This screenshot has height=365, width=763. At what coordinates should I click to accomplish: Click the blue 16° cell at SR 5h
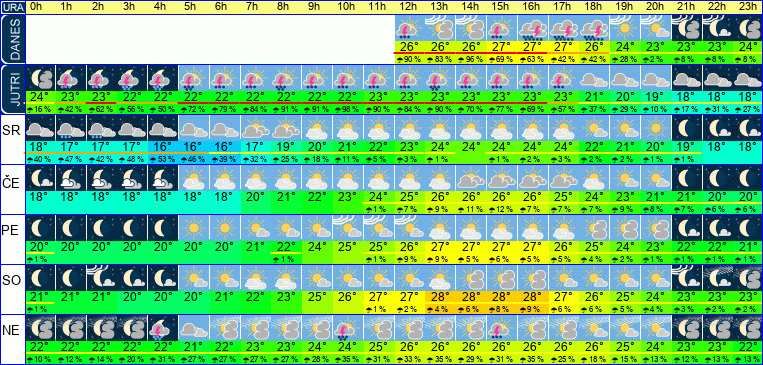(x=194, y=146)
